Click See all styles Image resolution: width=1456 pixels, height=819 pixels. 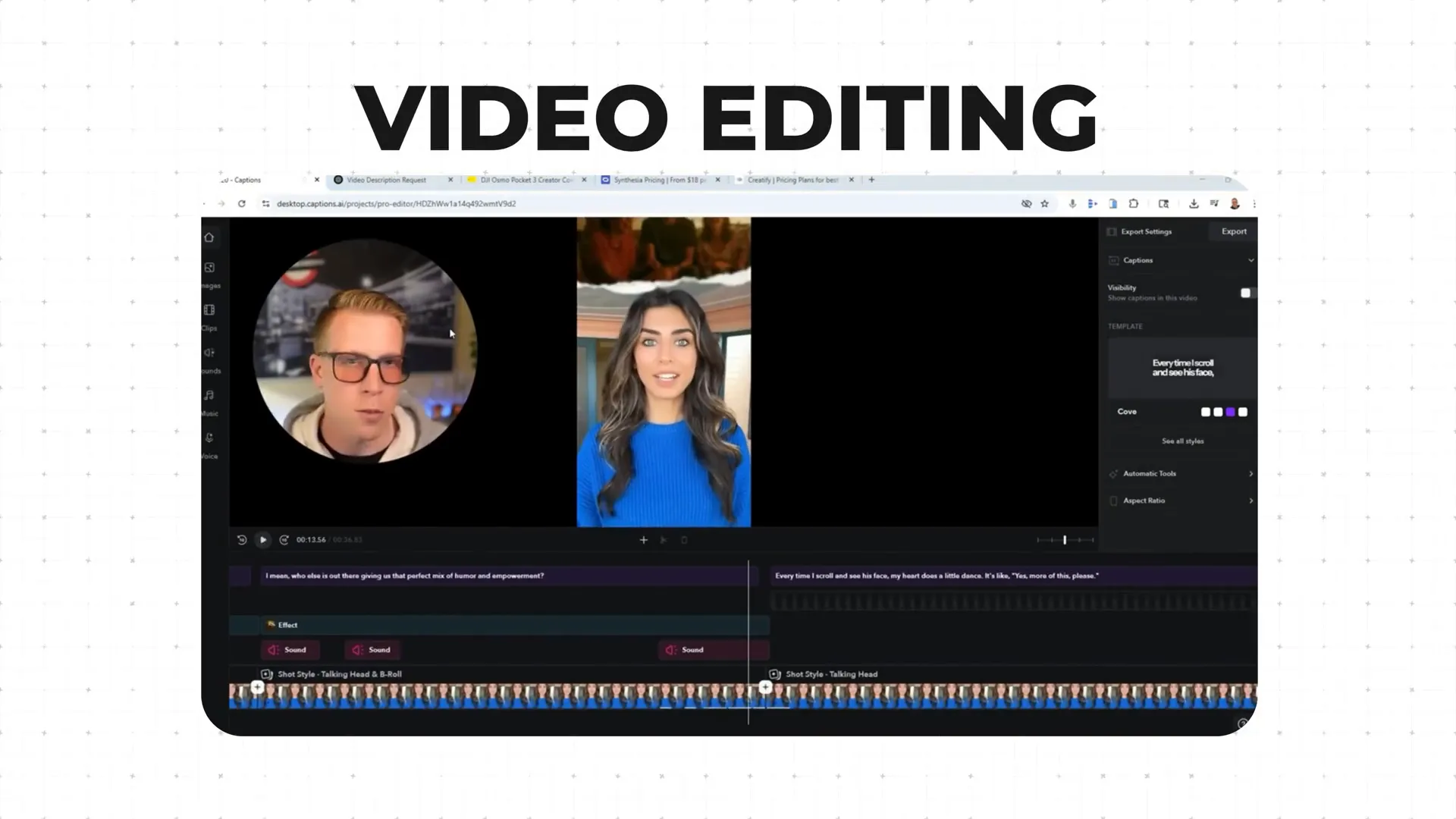pyautogui.click(x=1181, y=441)
